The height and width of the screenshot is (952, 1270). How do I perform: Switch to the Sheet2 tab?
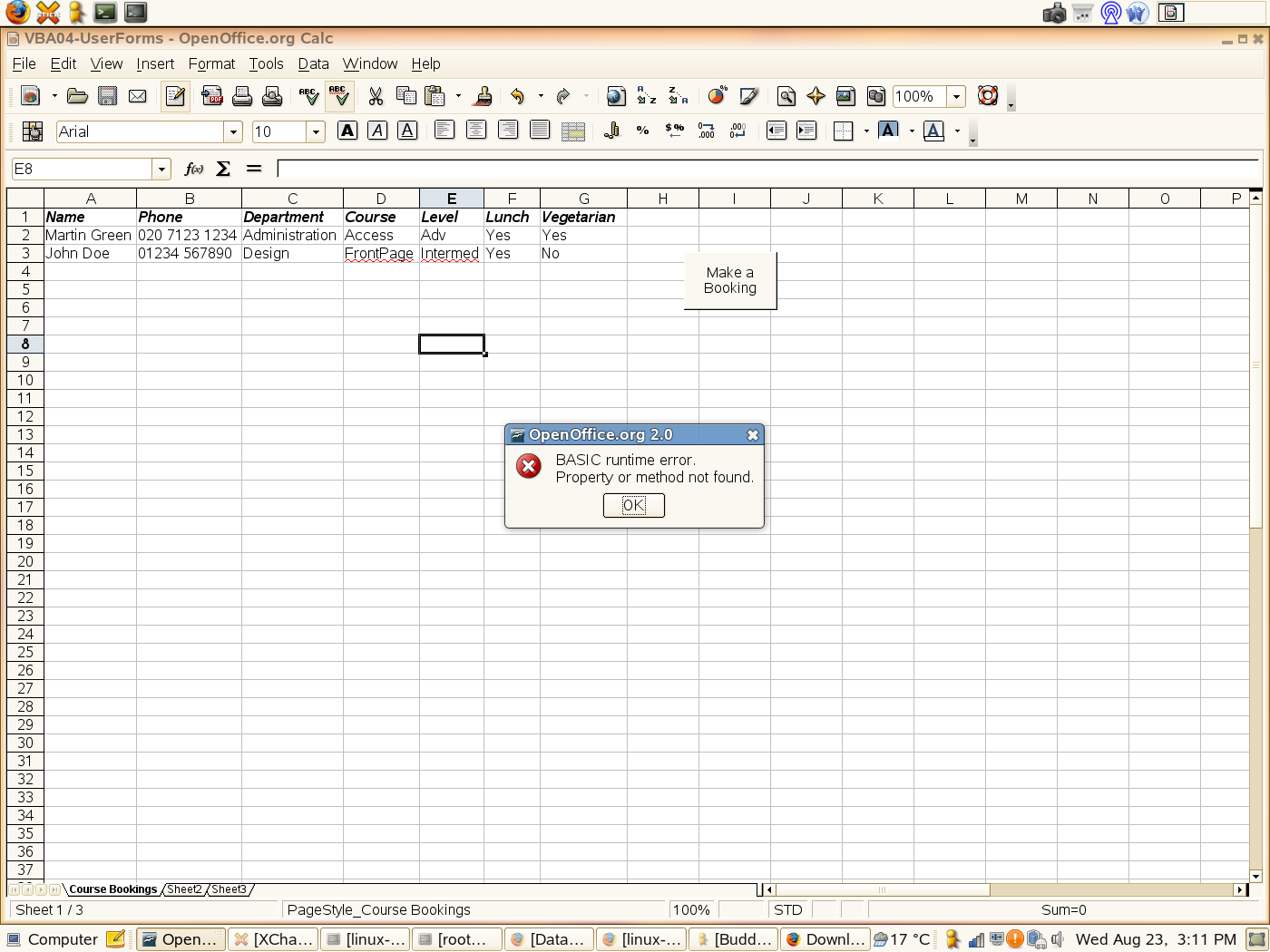pos(184,889)
